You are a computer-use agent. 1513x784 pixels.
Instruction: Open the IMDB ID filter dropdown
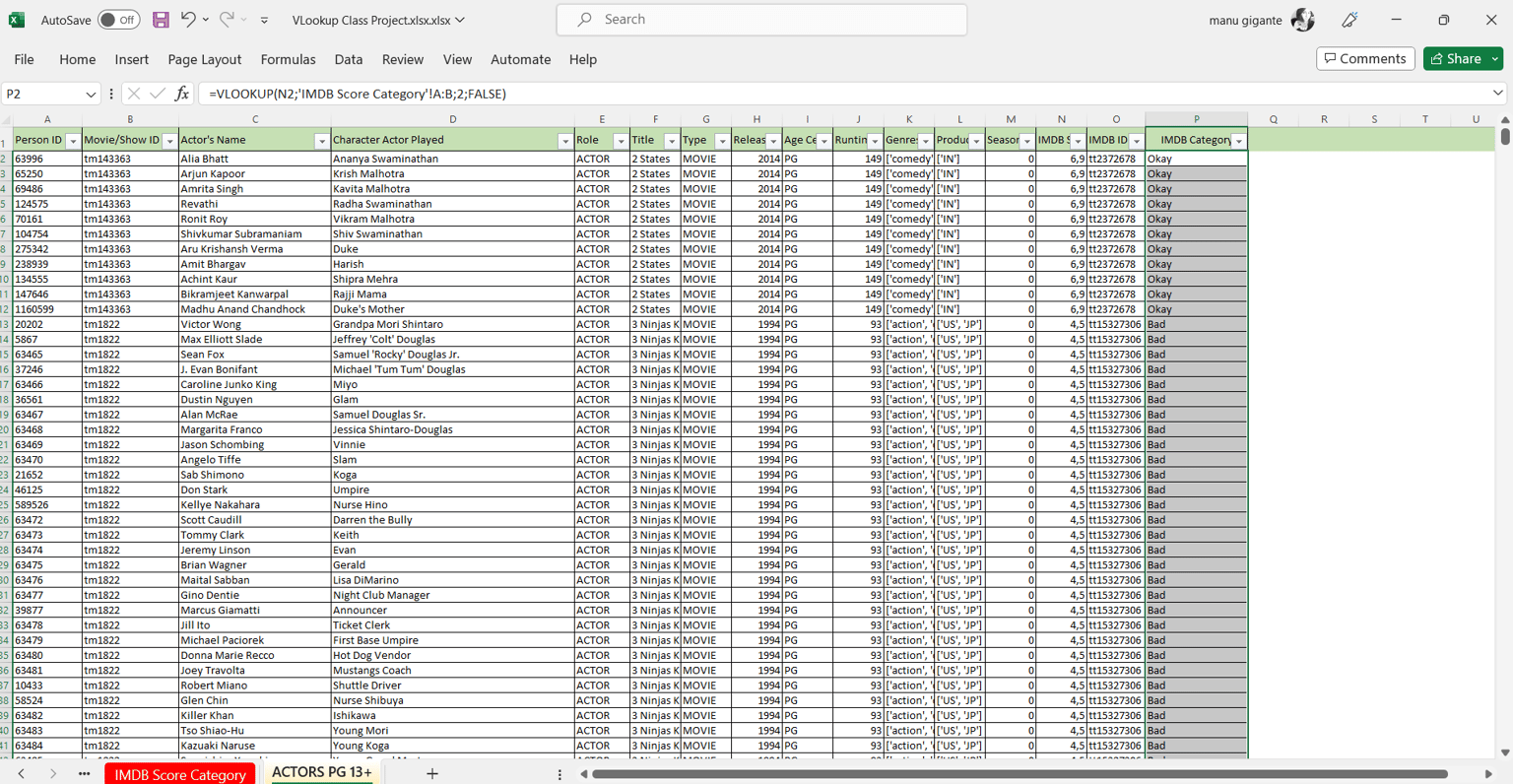point(1137,141)
